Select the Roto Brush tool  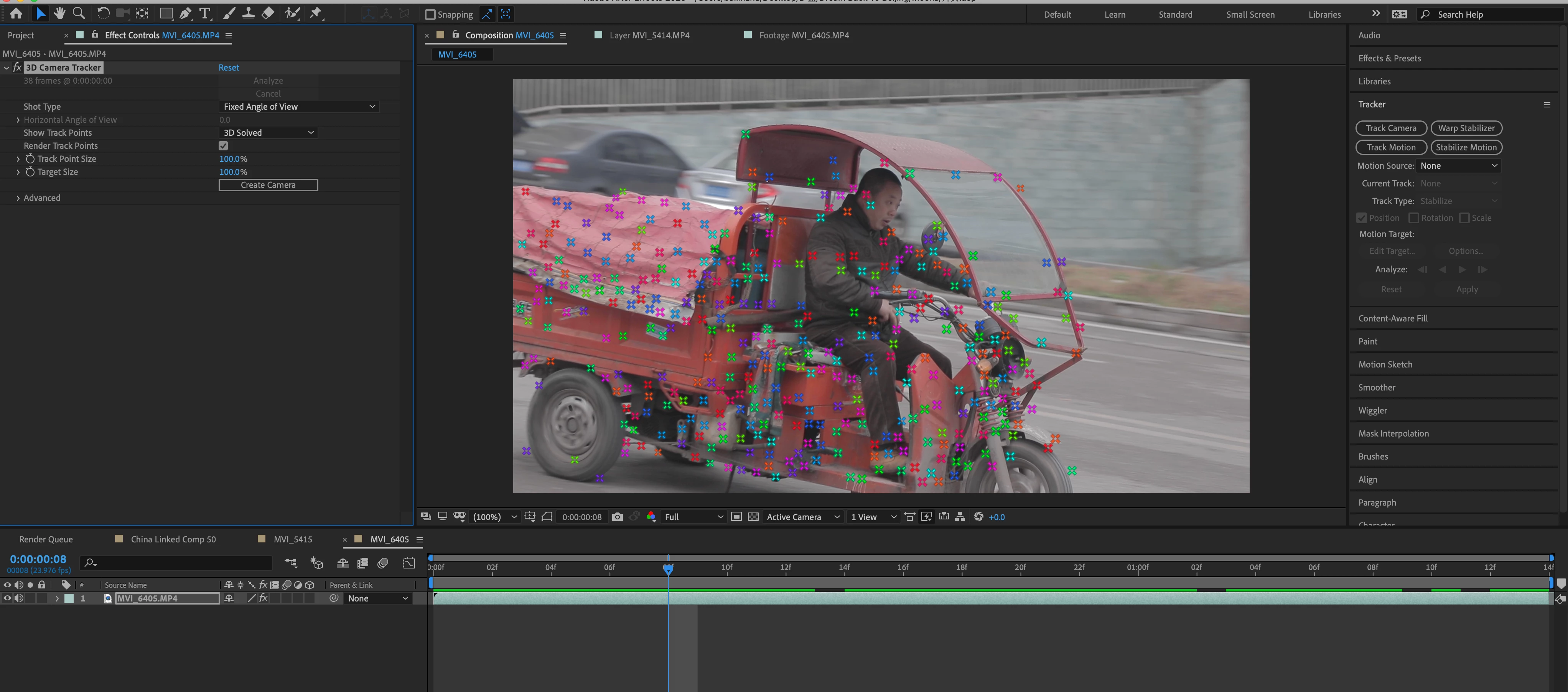[x=292, y=13]
